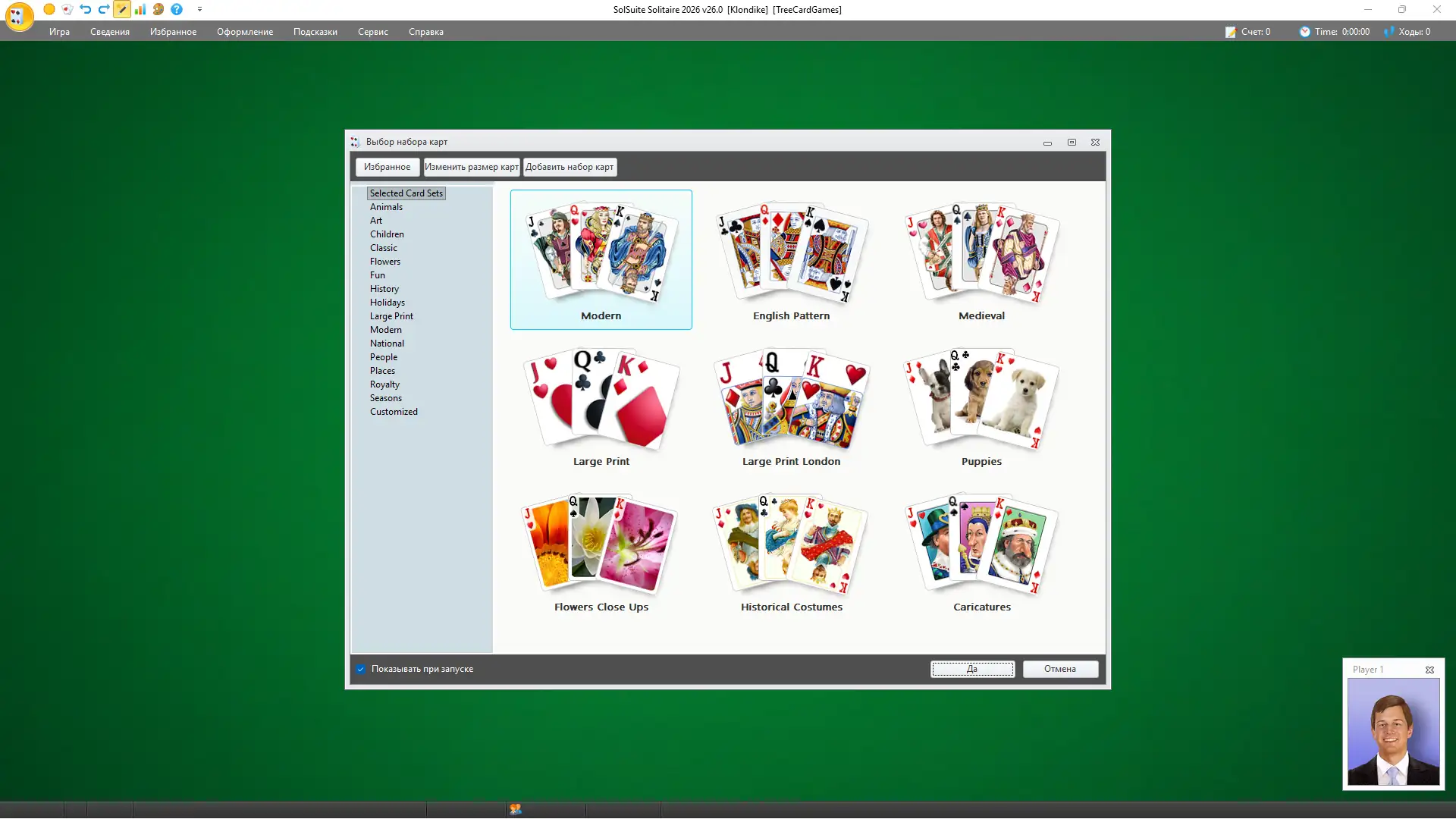Viewport: 1456px width, 819px height.
Task: Click the 'Добавить набор карт' button
Action: [570, 167]
